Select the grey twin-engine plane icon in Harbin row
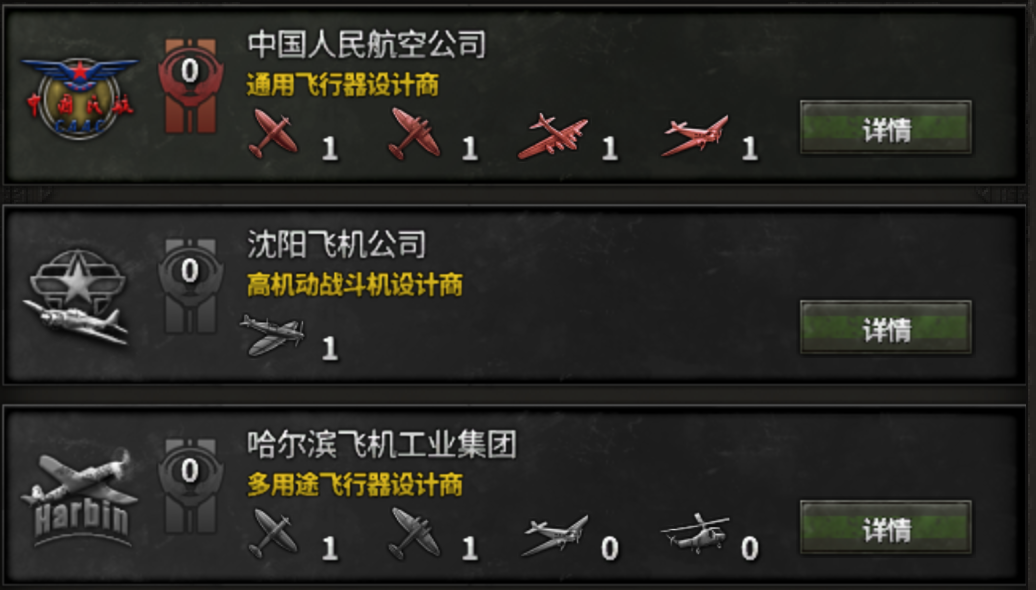1036x590 pixels. point(413,533)
